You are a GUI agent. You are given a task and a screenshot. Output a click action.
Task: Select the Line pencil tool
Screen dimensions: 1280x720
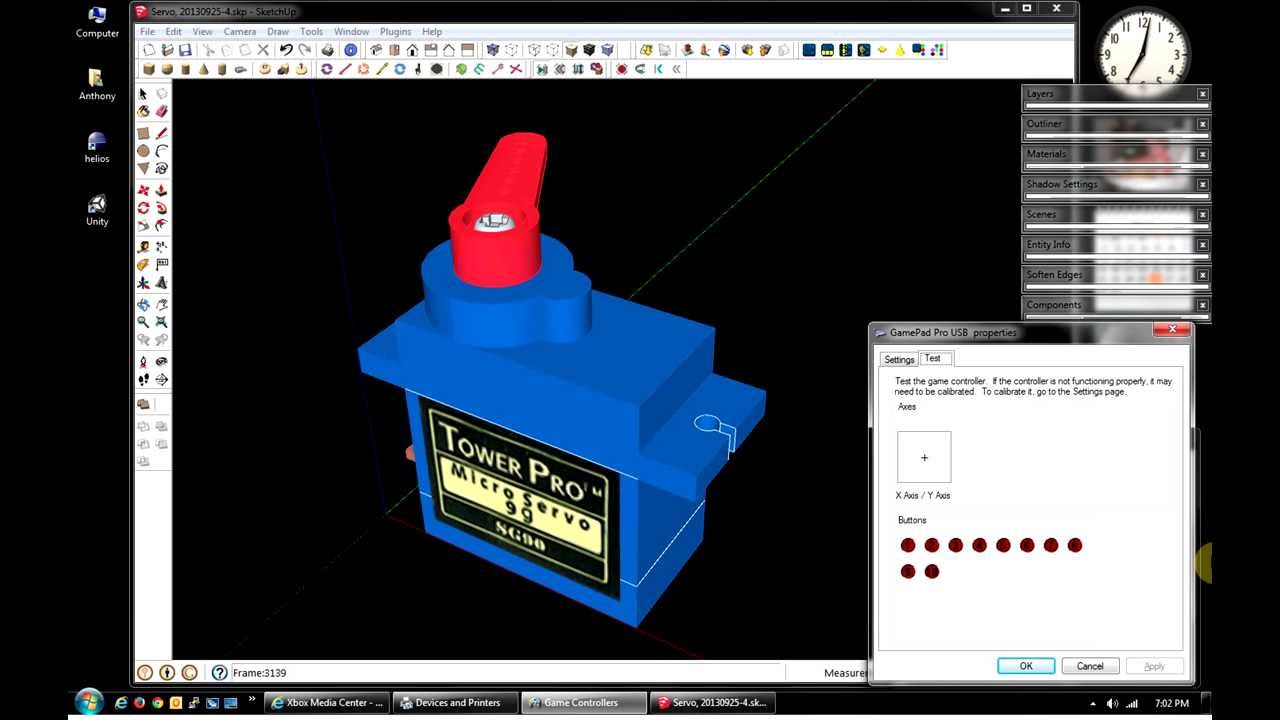[161, 133]
